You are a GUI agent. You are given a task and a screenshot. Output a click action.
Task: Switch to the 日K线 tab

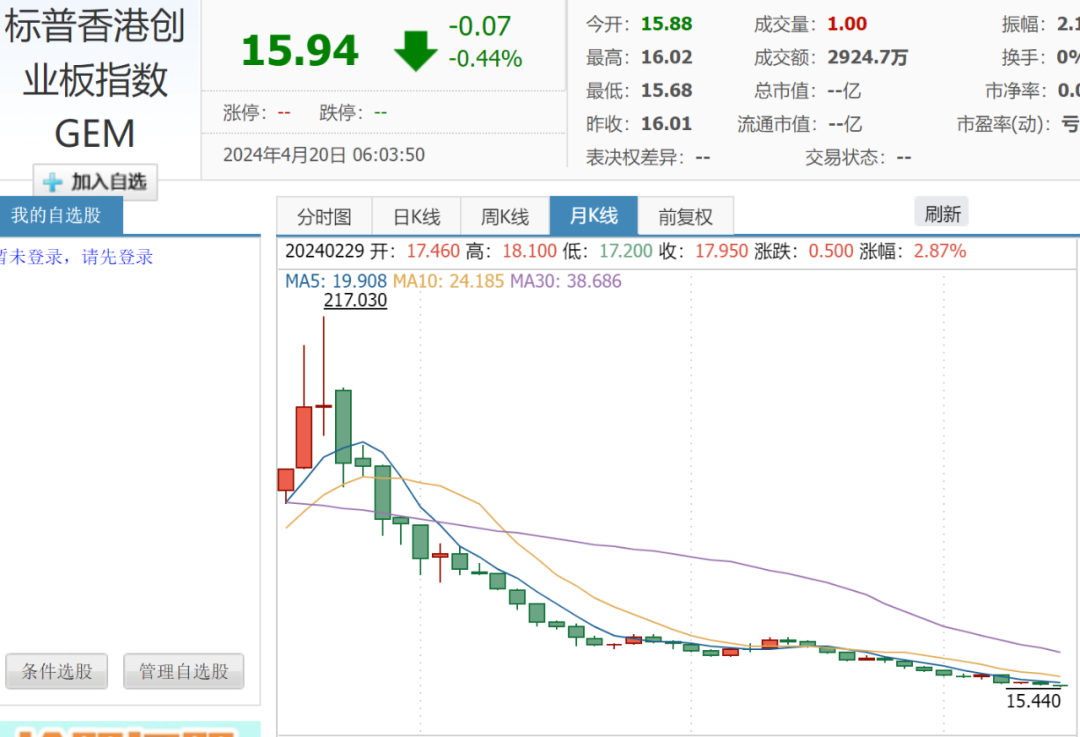417,217
